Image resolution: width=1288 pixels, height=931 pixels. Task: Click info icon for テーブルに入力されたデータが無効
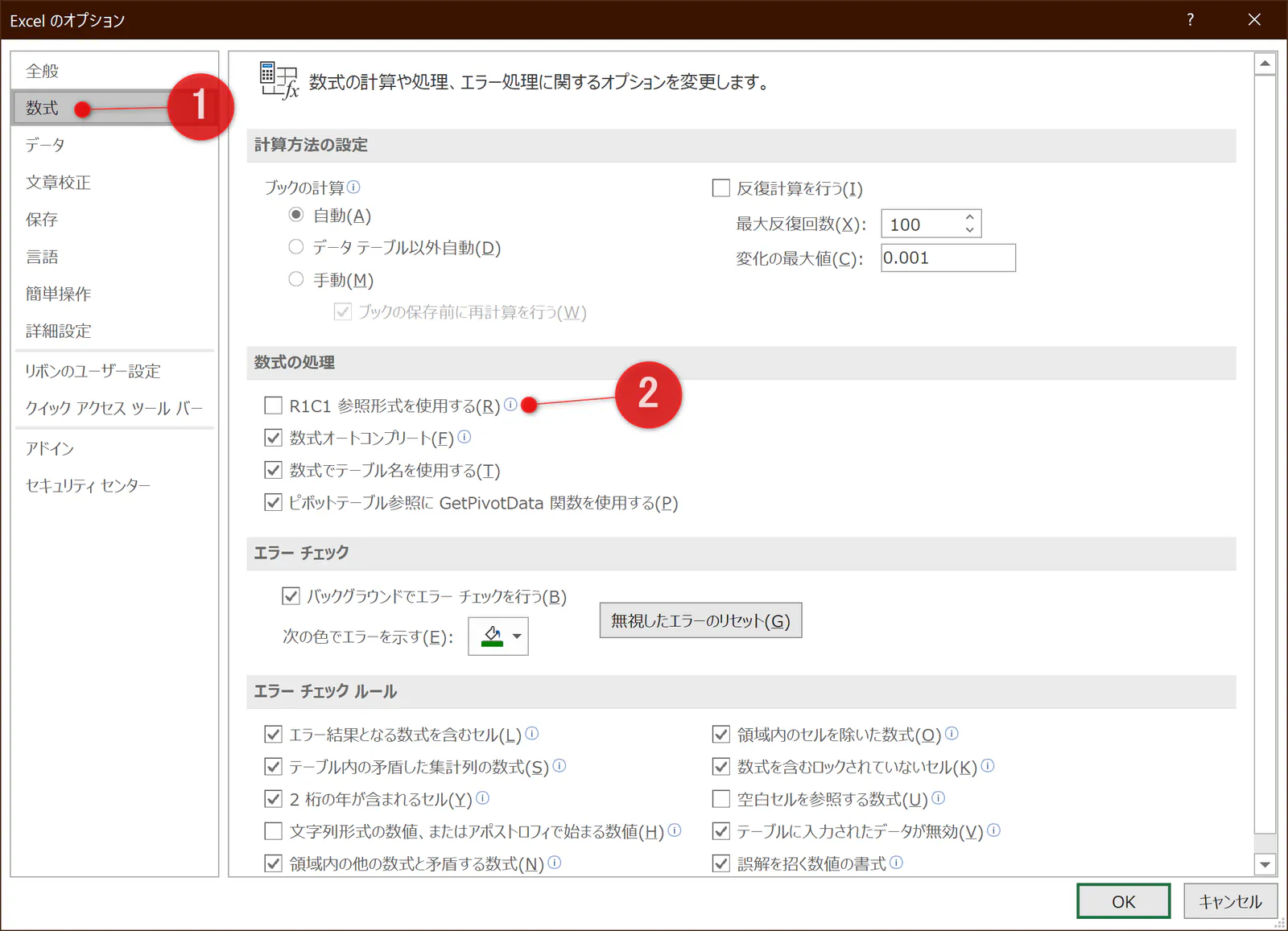click(x=993, y=830)
